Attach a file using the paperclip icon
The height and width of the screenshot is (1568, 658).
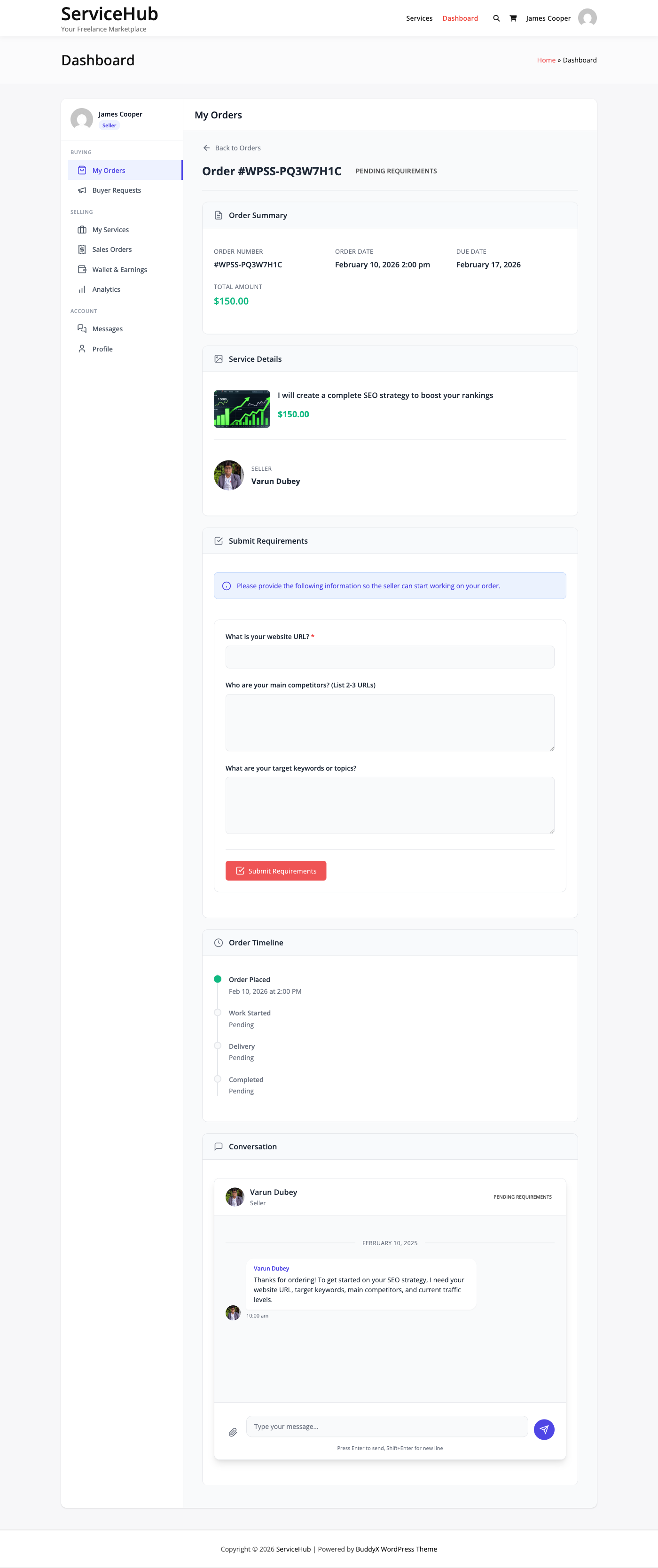[233, 1432]
